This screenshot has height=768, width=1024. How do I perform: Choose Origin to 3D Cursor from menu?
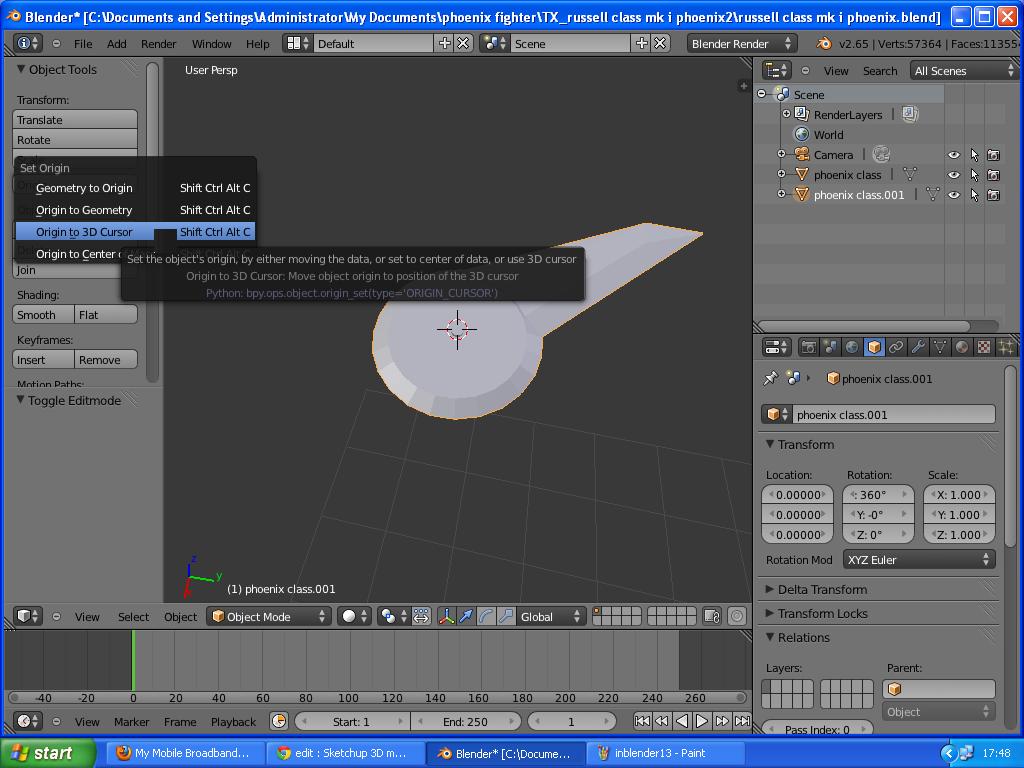[x=85, y=231]
